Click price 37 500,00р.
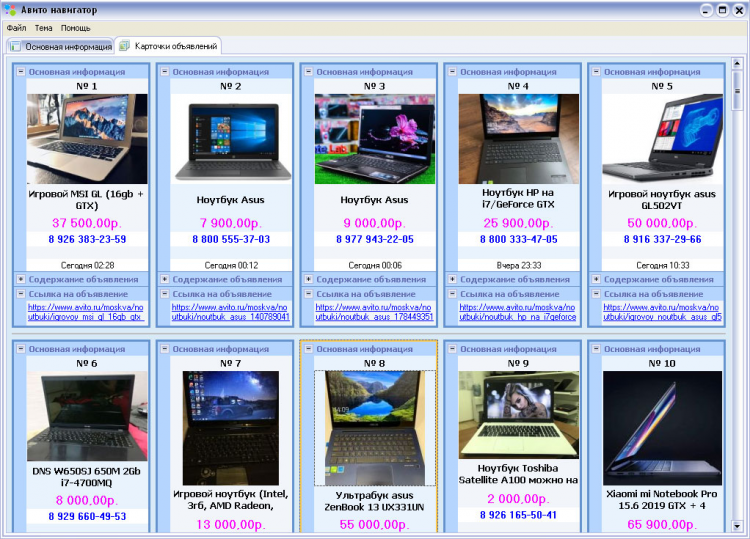 (87, 223)
